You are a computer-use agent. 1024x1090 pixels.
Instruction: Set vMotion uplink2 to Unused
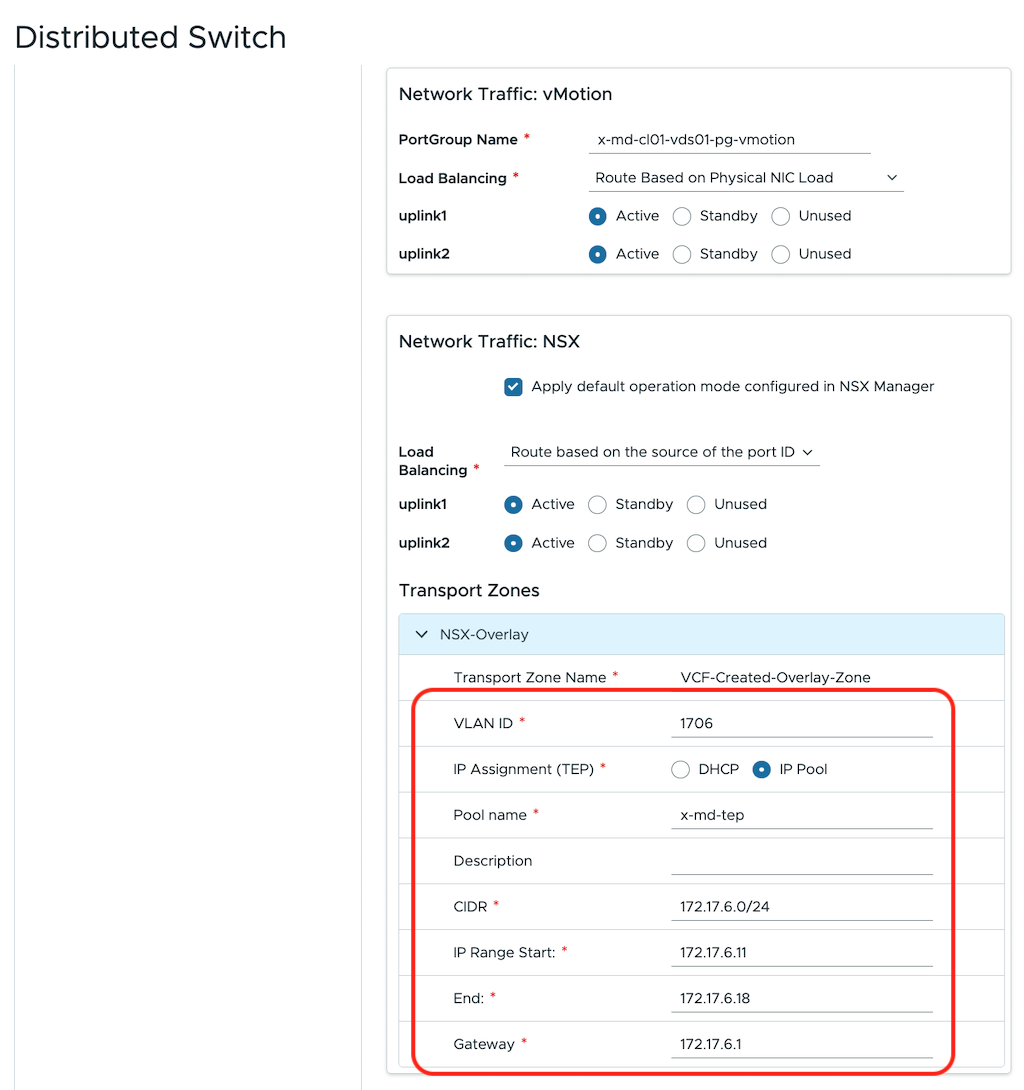click(781, 254)
